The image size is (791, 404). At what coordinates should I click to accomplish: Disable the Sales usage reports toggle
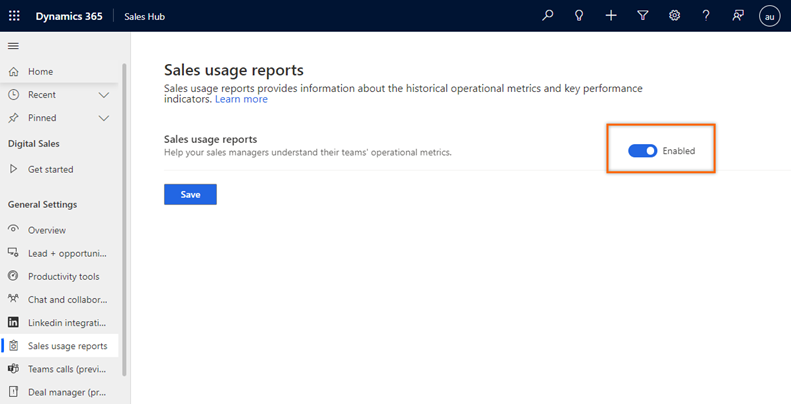(642, 151)
